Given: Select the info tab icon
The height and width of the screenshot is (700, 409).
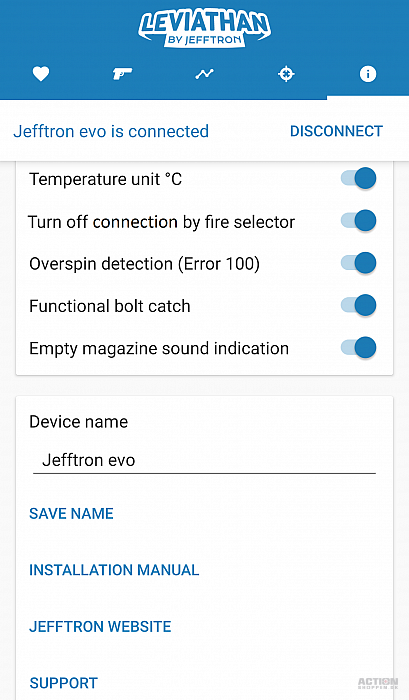Looking at the screenshot, I should (x=368, y=74).
